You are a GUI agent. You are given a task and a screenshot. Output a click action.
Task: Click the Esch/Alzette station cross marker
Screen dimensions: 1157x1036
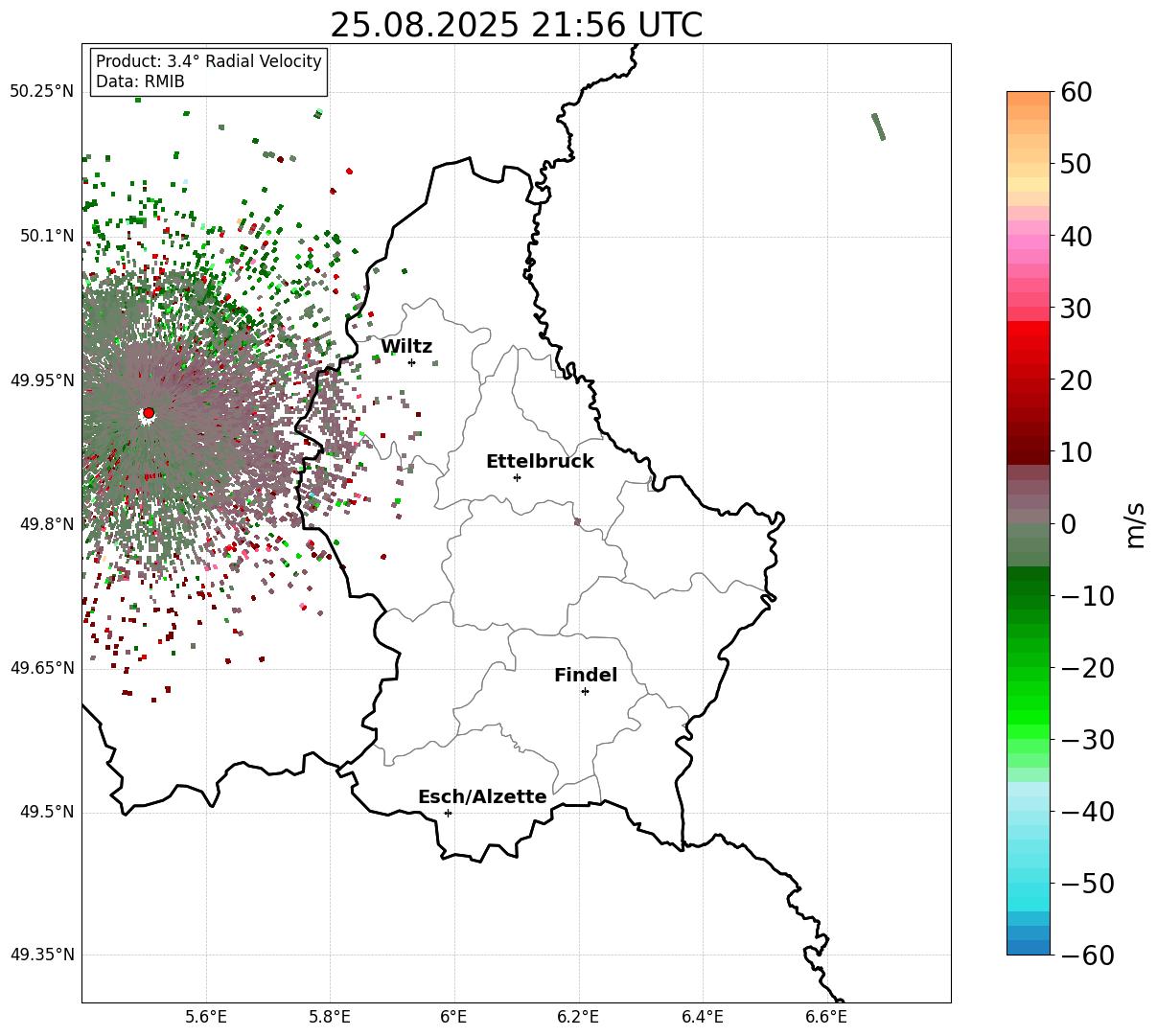click(x=448, y=813)
